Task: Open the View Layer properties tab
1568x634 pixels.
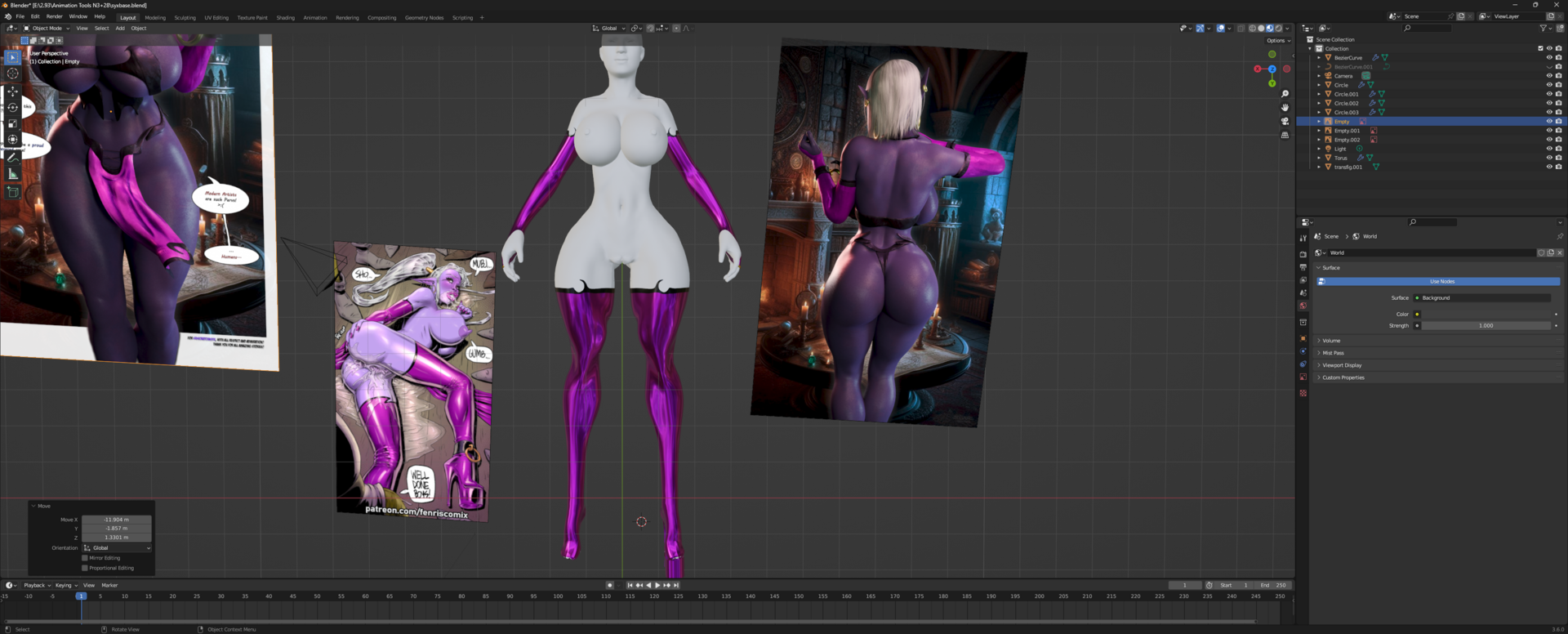Action: 1303,280
